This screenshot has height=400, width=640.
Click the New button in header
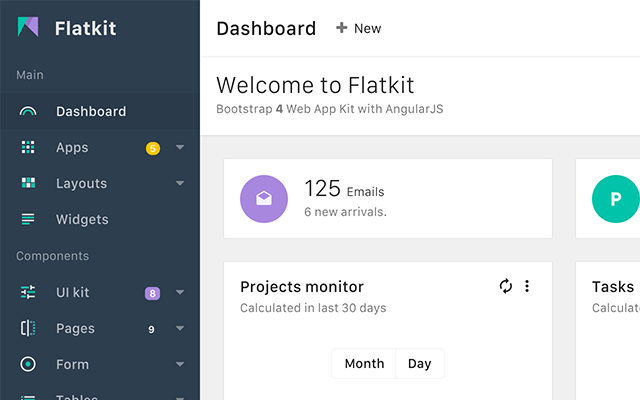click(x=358, y=28)
